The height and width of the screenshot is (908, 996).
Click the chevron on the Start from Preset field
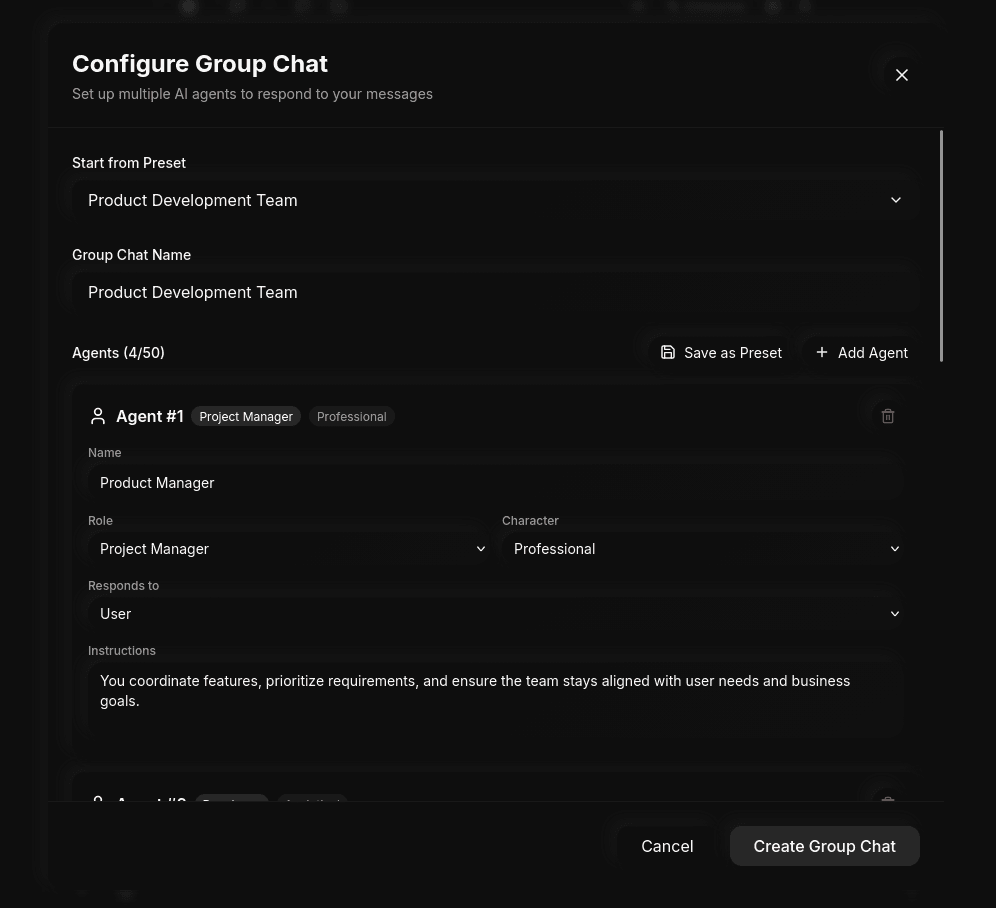point(896,200)
